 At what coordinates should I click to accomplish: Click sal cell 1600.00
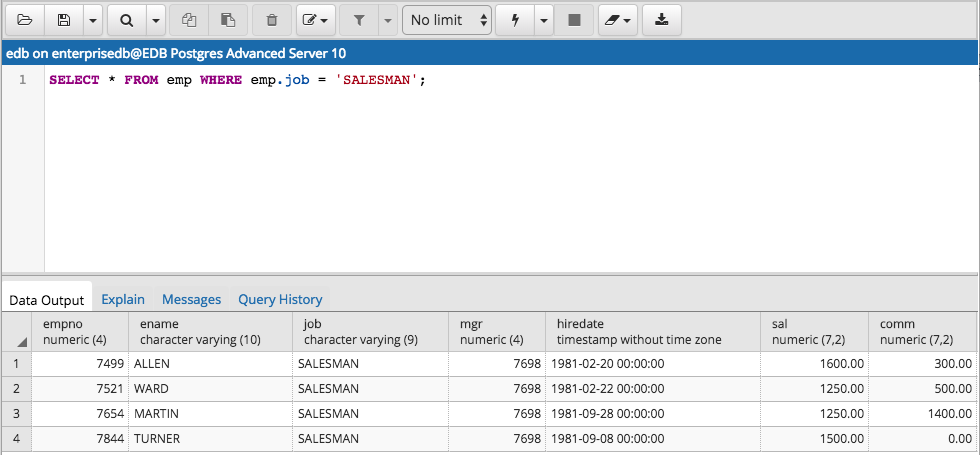(x=815, y=364)
